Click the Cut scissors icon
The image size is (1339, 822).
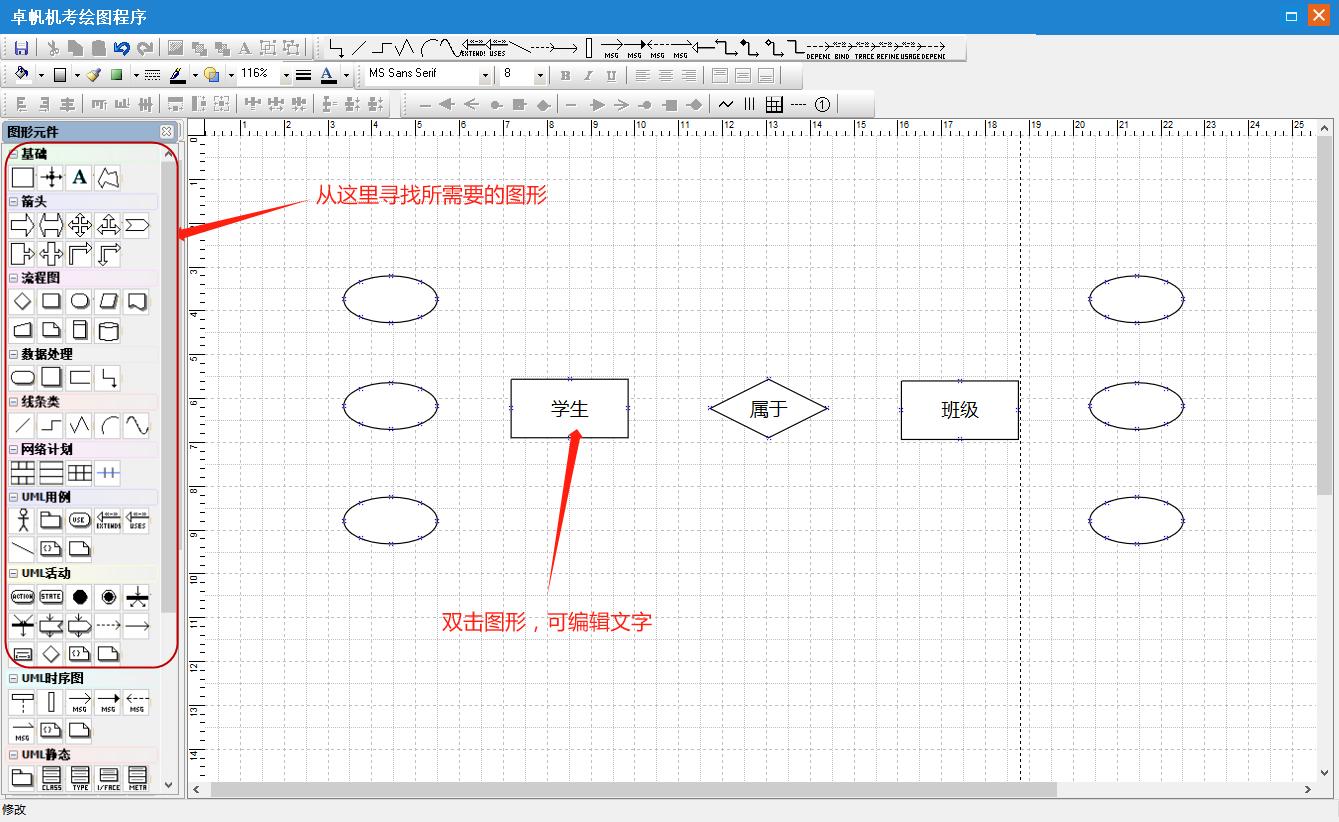[53, 48]
